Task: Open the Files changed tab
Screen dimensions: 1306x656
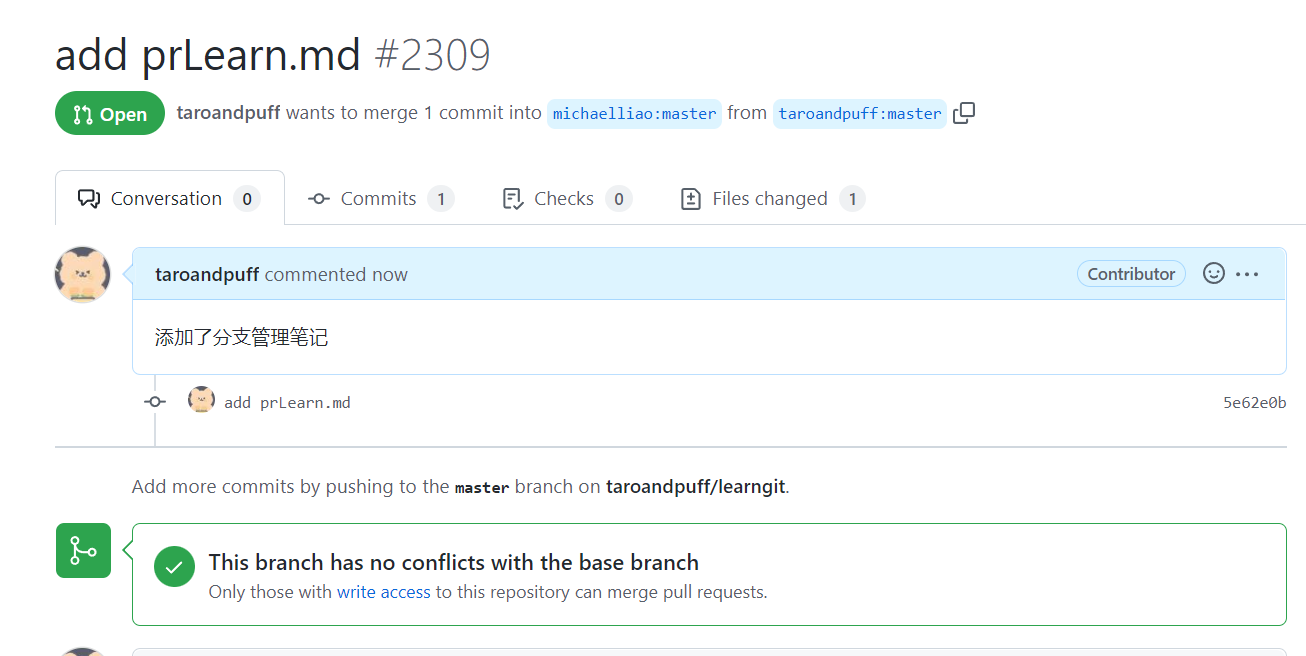Action: pyautogui.click(x=772, y=198)
